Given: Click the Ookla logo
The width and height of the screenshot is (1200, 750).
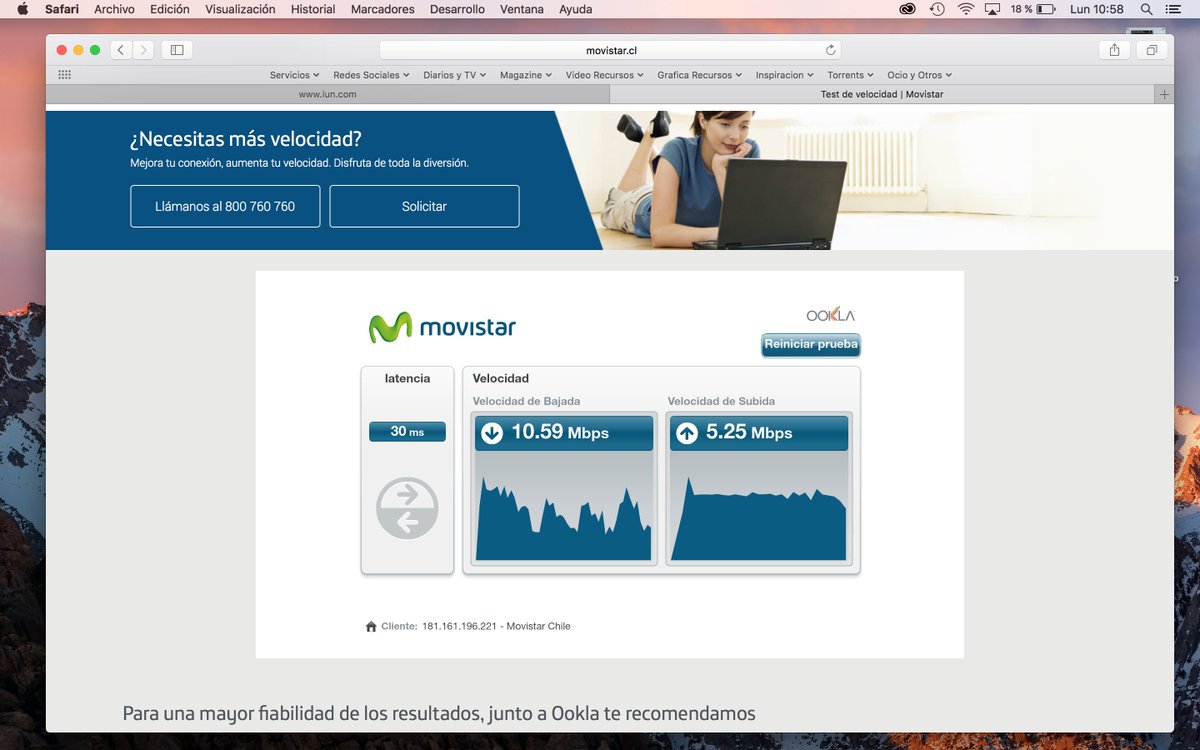Looking at the screenshot, I should (831, 315).
